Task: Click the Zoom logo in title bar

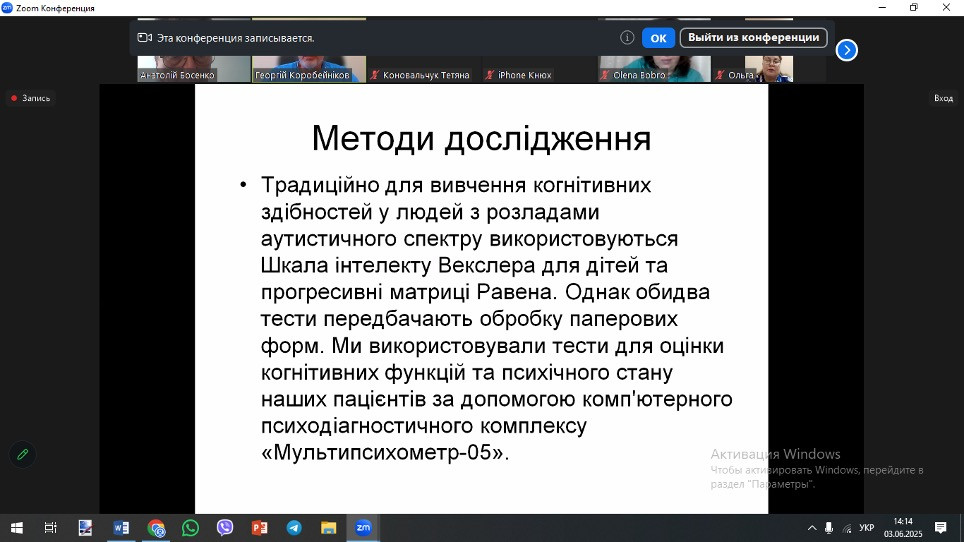Action: coord(7,7)
